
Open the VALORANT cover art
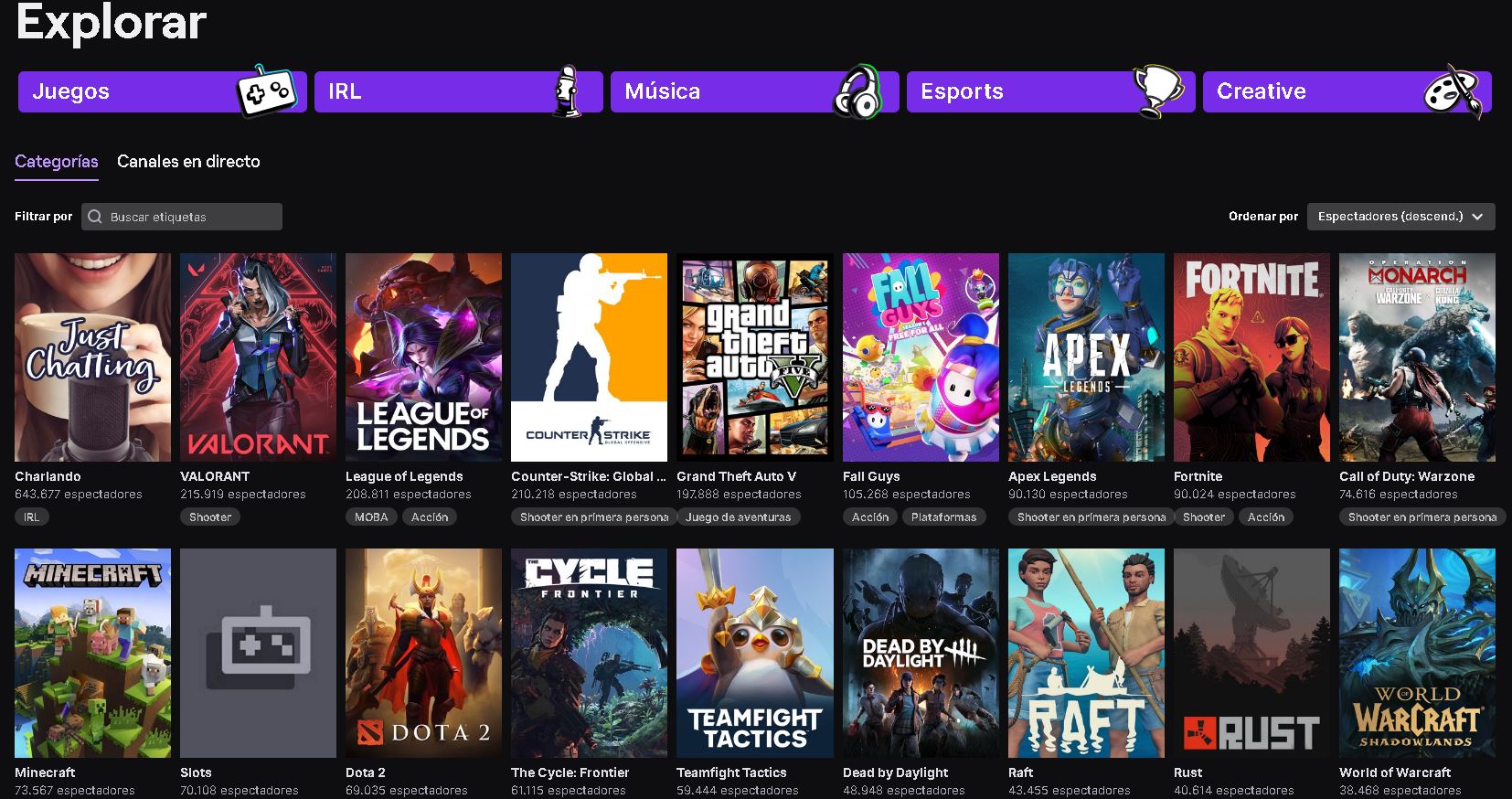[258, 357]
